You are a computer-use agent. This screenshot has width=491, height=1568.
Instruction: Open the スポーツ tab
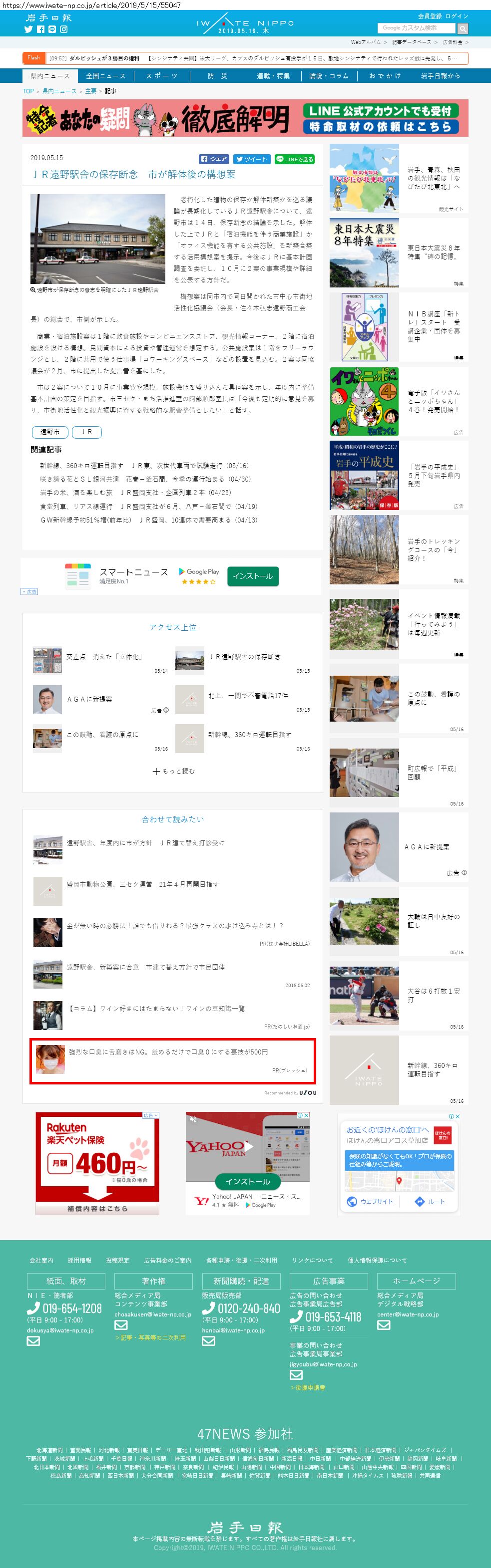[161, 76]
